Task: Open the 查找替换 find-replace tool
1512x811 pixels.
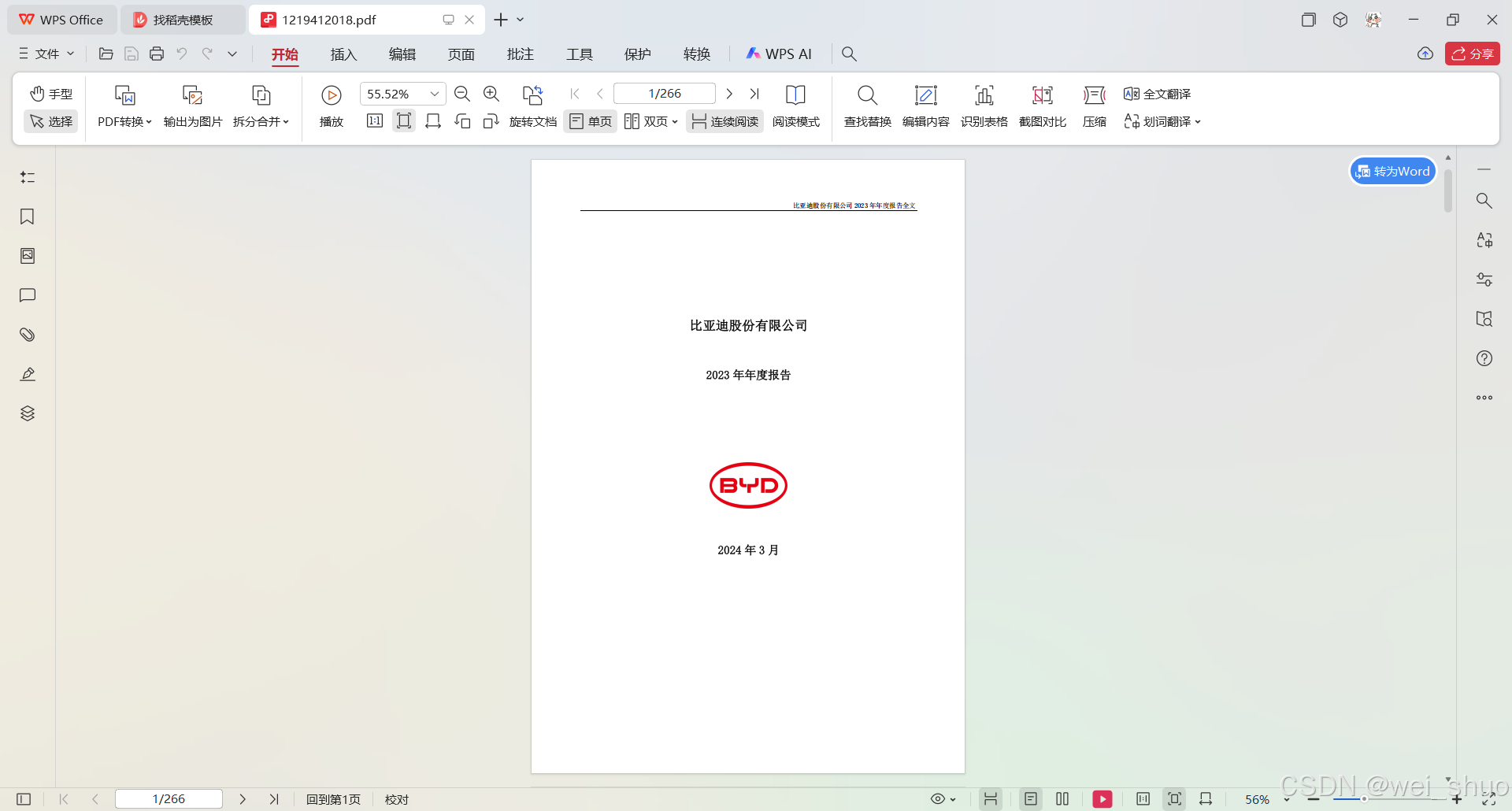Action: pyautogui.click(x=866, y=106)
